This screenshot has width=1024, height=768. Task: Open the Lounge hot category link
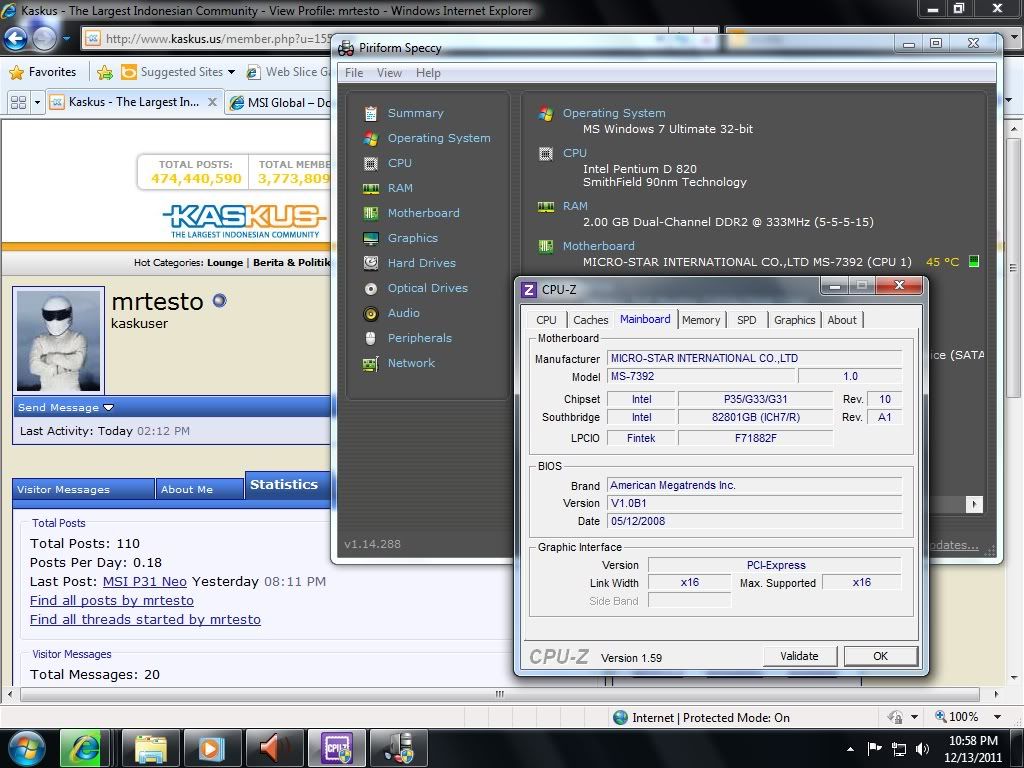[x=225, y=263]
